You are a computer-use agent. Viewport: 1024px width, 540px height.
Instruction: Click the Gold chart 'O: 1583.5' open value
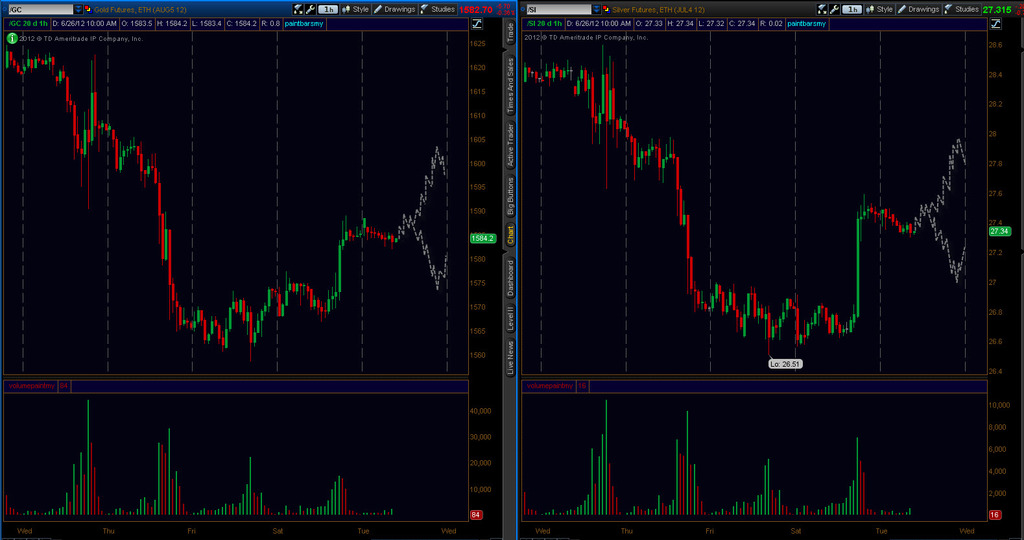(x=137, y=24)
